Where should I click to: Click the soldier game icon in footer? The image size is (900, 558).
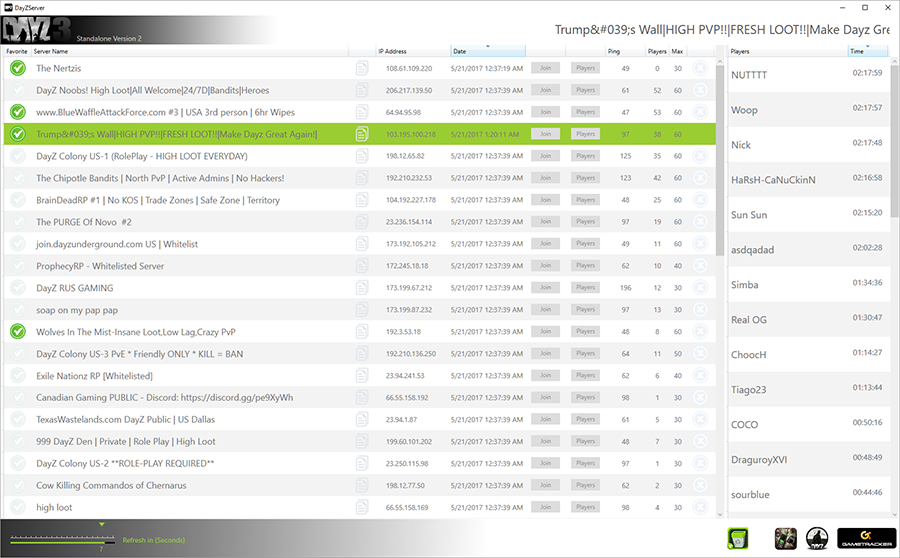786,538
